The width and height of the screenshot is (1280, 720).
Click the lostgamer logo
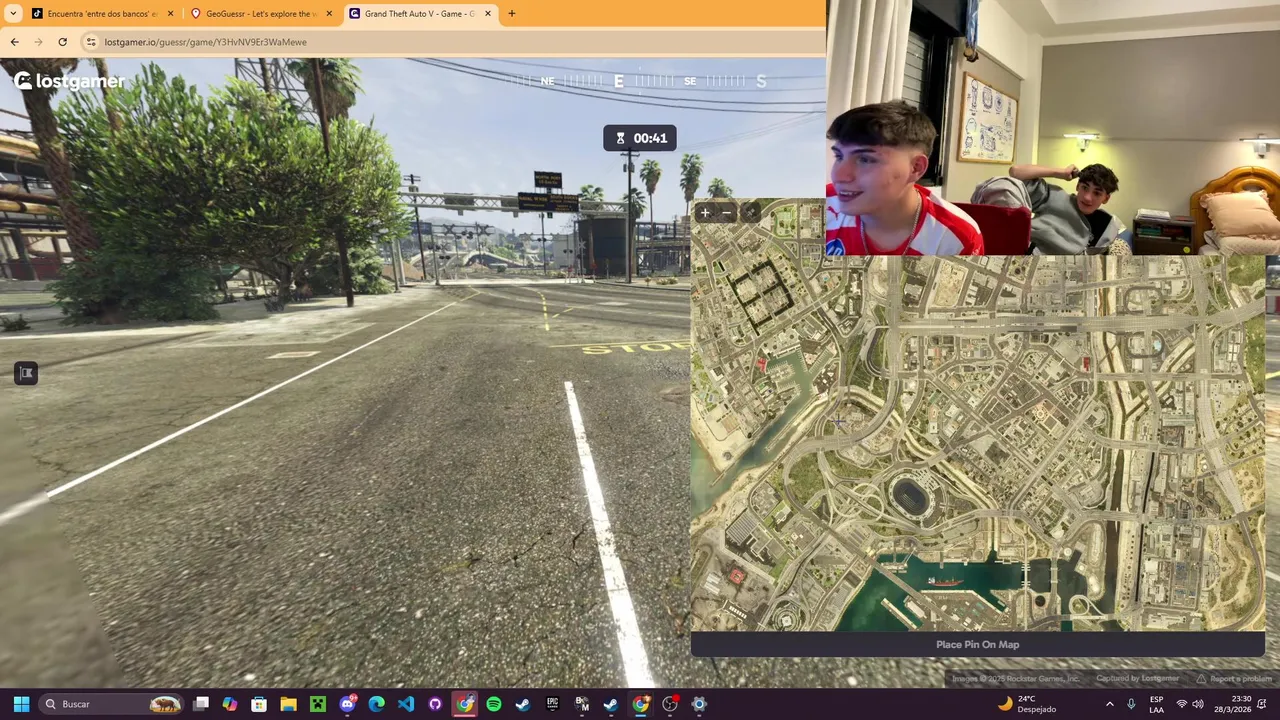coord(69,81)
